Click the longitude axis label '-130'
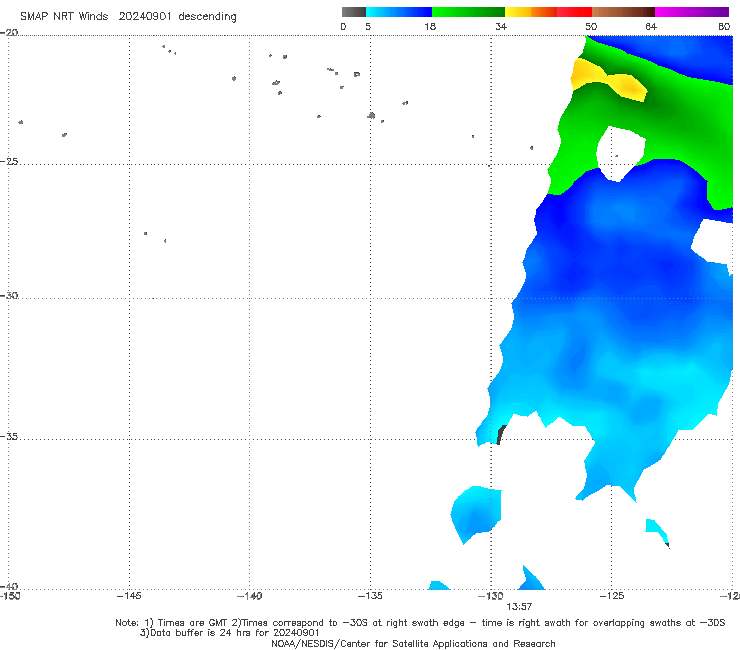 (491, 596)
